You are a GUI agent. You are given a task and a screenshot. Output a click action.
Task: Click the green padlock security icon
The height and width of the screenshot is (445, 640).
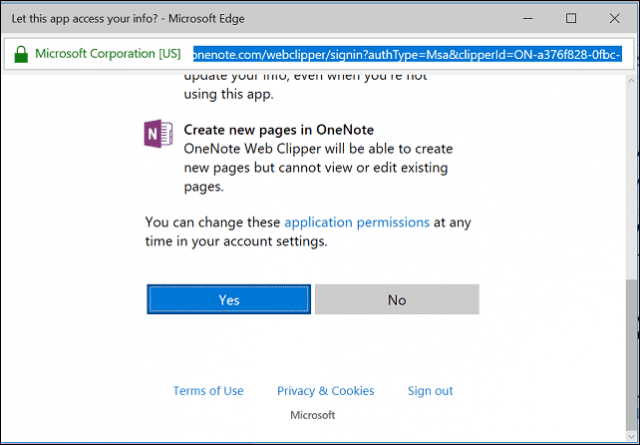tap(21, 54)
